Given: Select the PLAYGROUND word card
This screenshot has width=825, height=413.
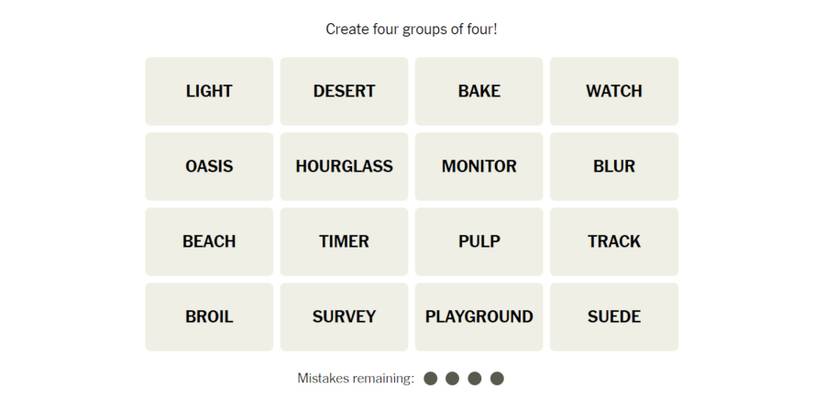Looking at the screenshot, I should point(479,316).
